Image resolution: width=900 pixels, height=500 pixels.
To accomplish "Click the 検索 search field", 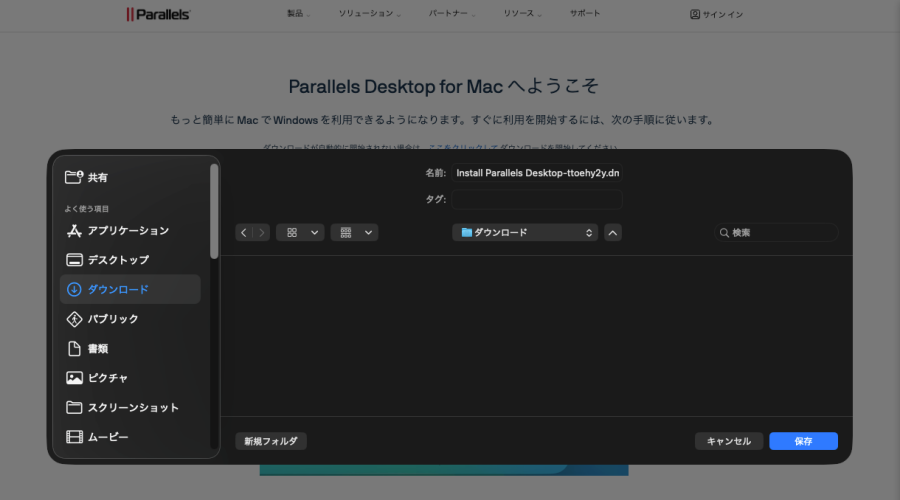I will [x=776, y=232].
